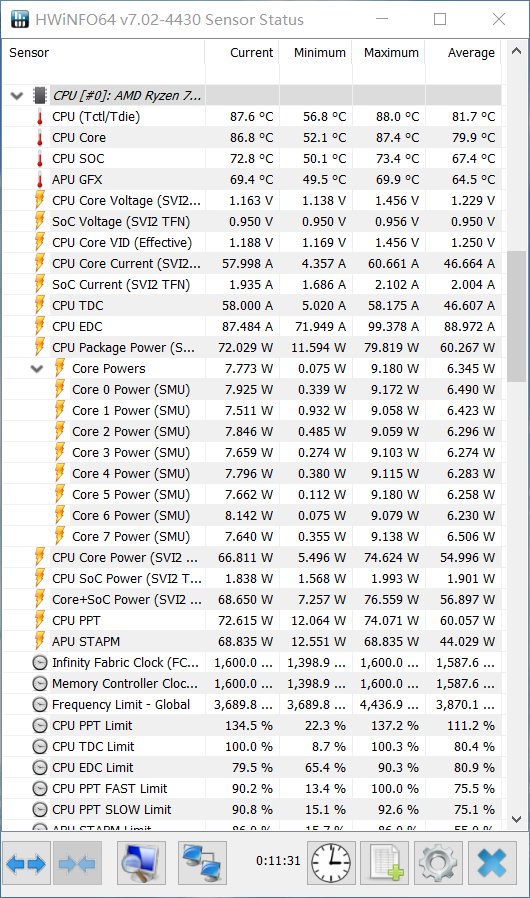
Task: Select the CPU Core Voltage (SVI2) row
Action: click(252, 200)
